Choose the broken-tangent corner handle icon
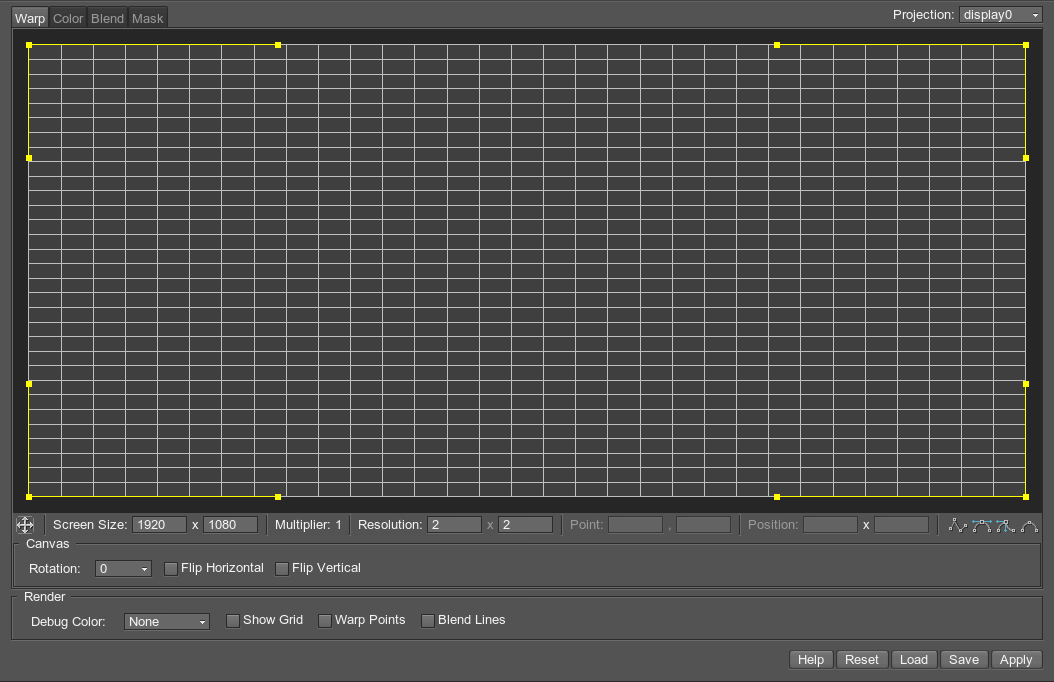The image size is (1054, 682). pos(1005,525)
